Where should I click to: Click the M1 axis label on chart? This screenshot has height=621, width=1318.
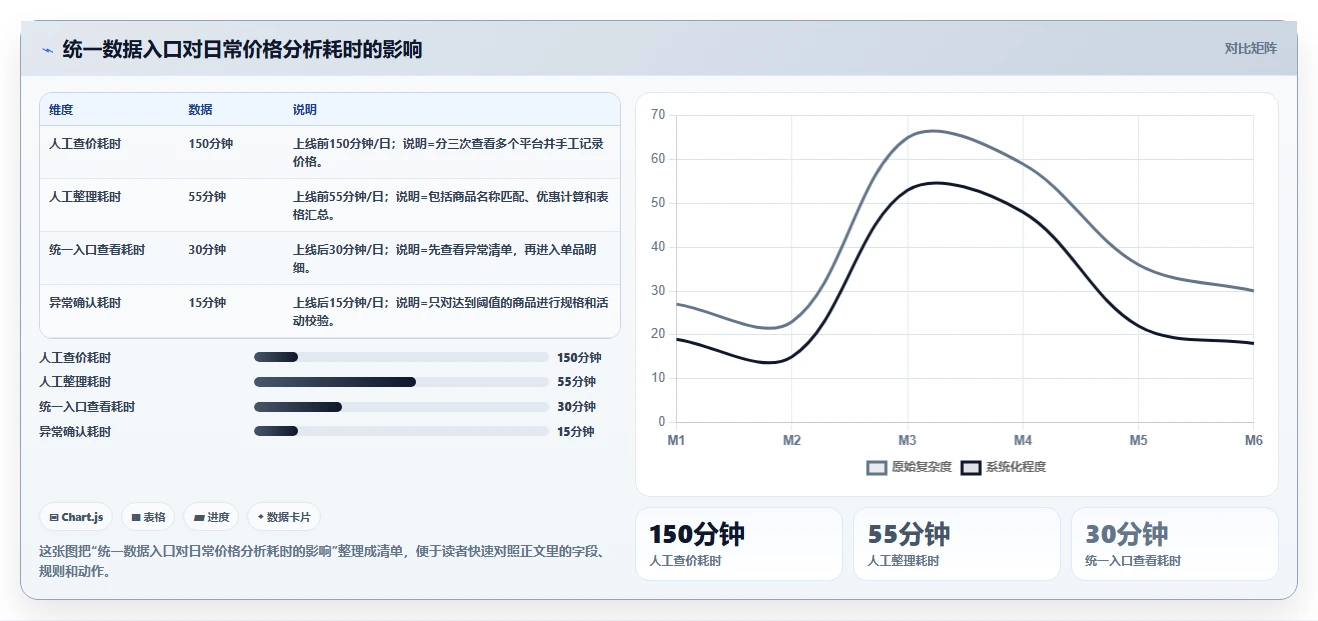point(677,440)
